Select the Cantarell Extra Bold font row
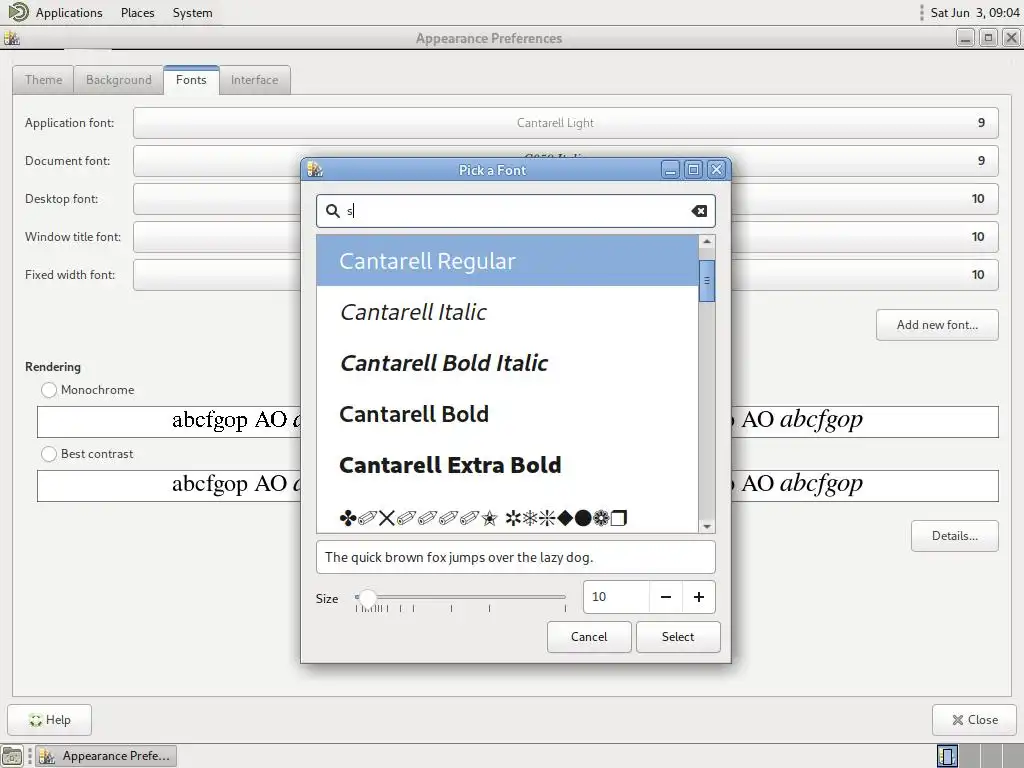 click(507, 464)
